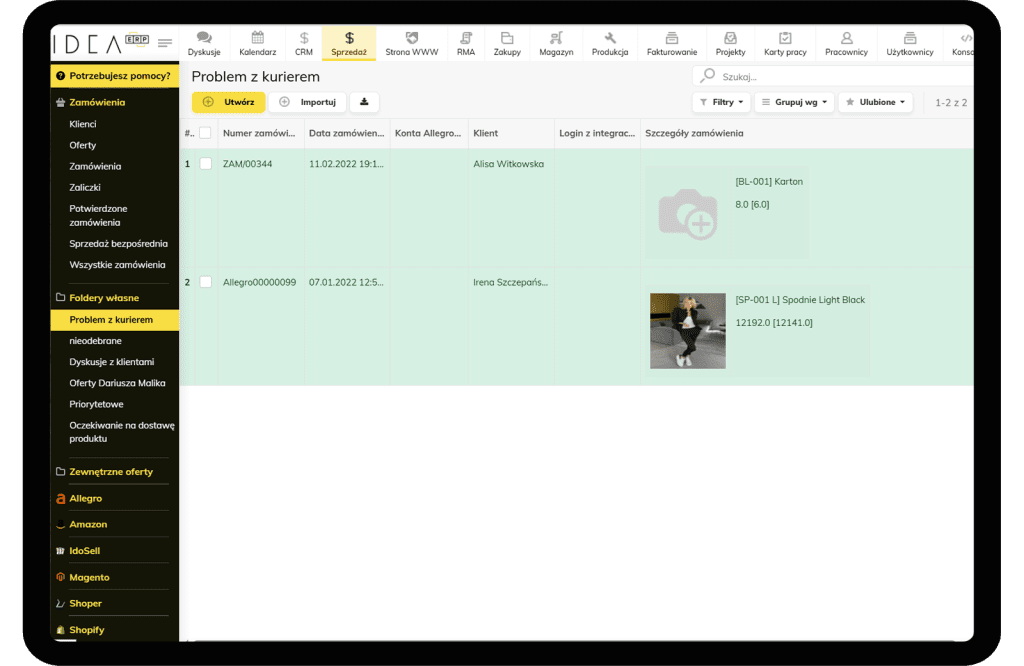Click the download export icon button
Image resolution: width=1024 pixels, height=666 pixels.
coord(364,102)
